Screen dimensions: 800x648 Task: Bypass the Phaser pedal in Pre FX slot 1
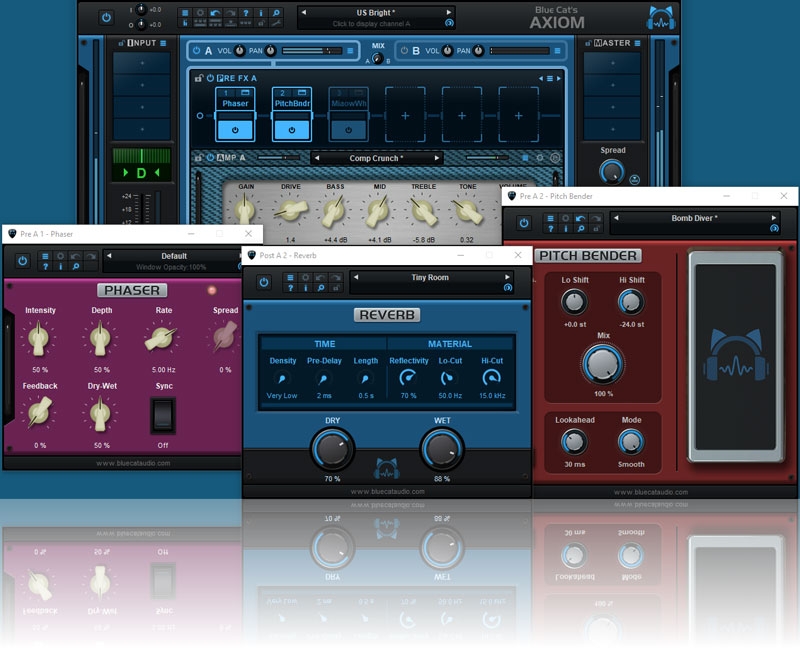pyautogui.click(x=235, y=129)
